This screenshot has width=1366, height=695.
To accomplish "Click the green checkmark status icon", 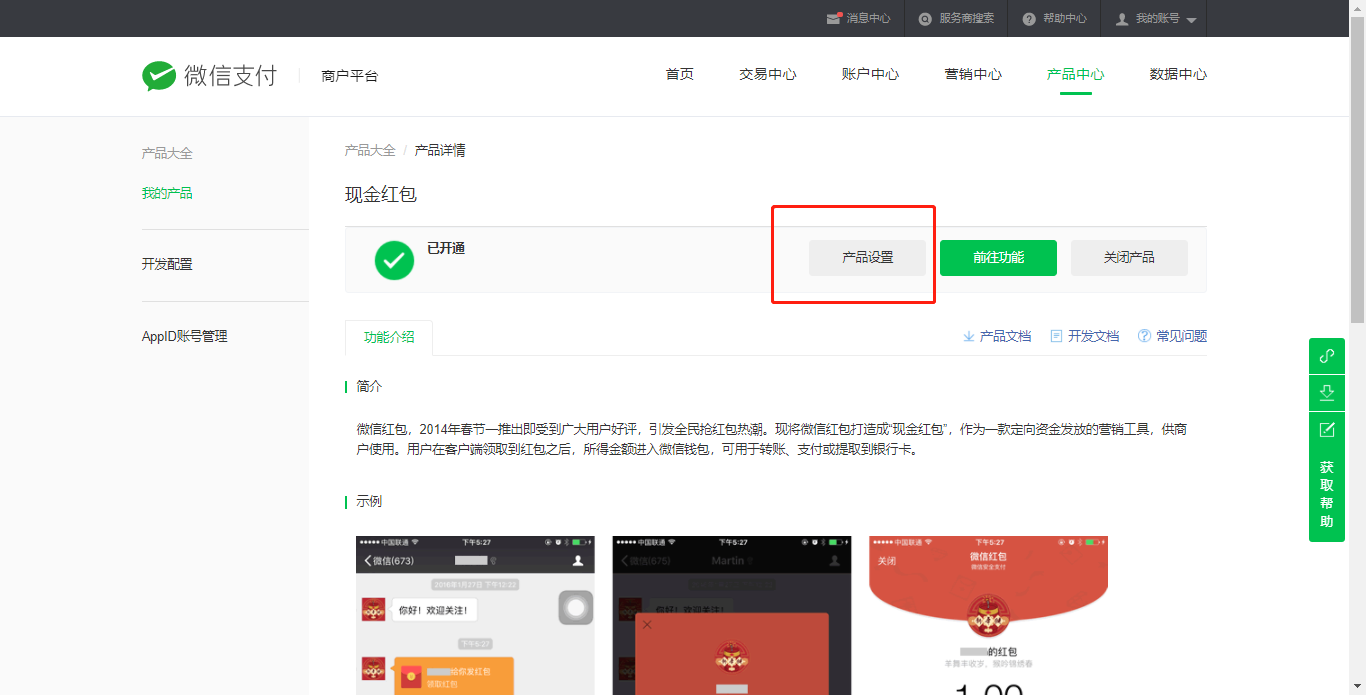I will [394, 260].
